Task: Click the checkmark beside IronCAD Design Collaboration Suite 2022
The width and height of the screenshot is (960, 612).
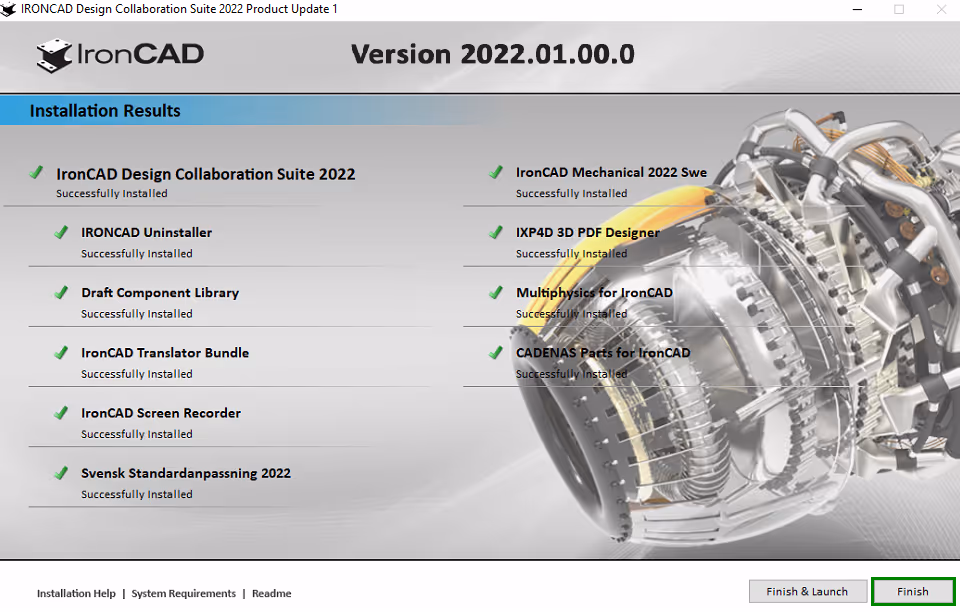Action: click(x=36, y=173)
